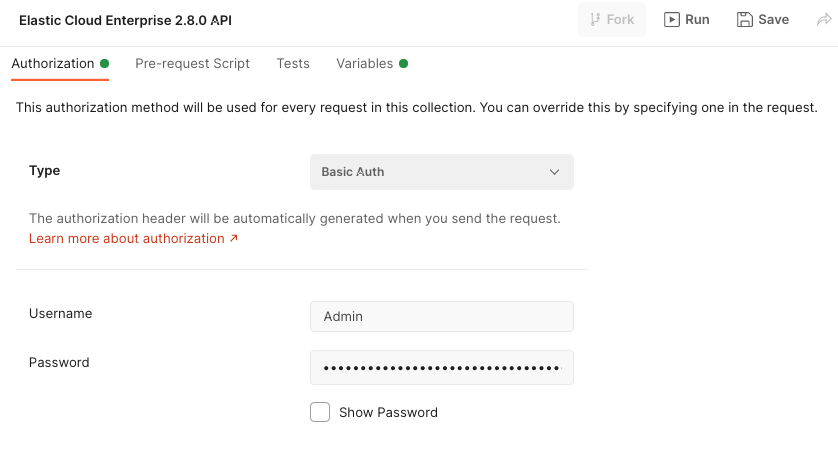Click the Username field containing Admin
The height and width of the screenshot is (451, 838).
pyautogui.click(x=441, y=316)
